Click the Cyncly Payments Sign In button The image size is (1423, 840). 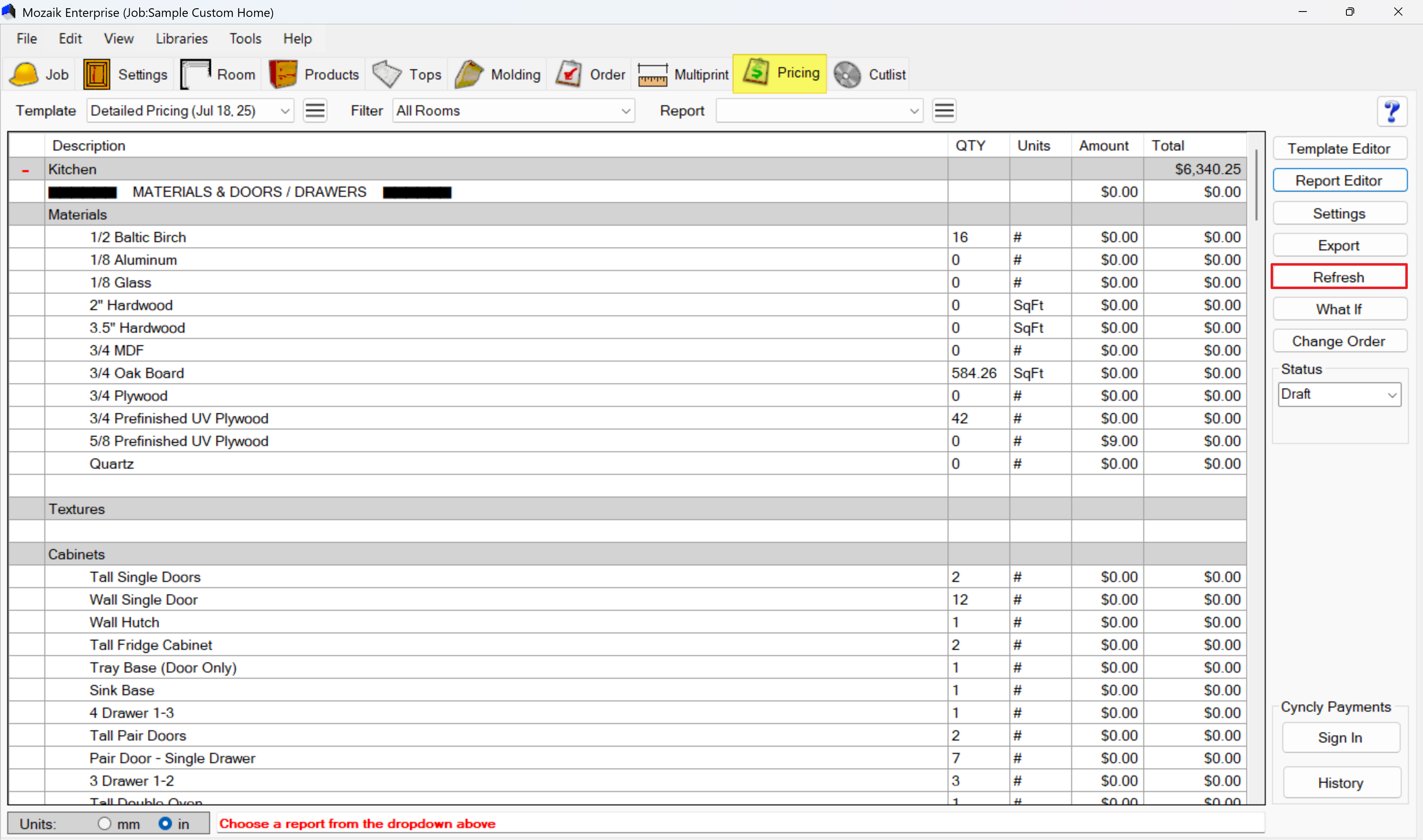pyautogui.click(x=1340, y=737)
